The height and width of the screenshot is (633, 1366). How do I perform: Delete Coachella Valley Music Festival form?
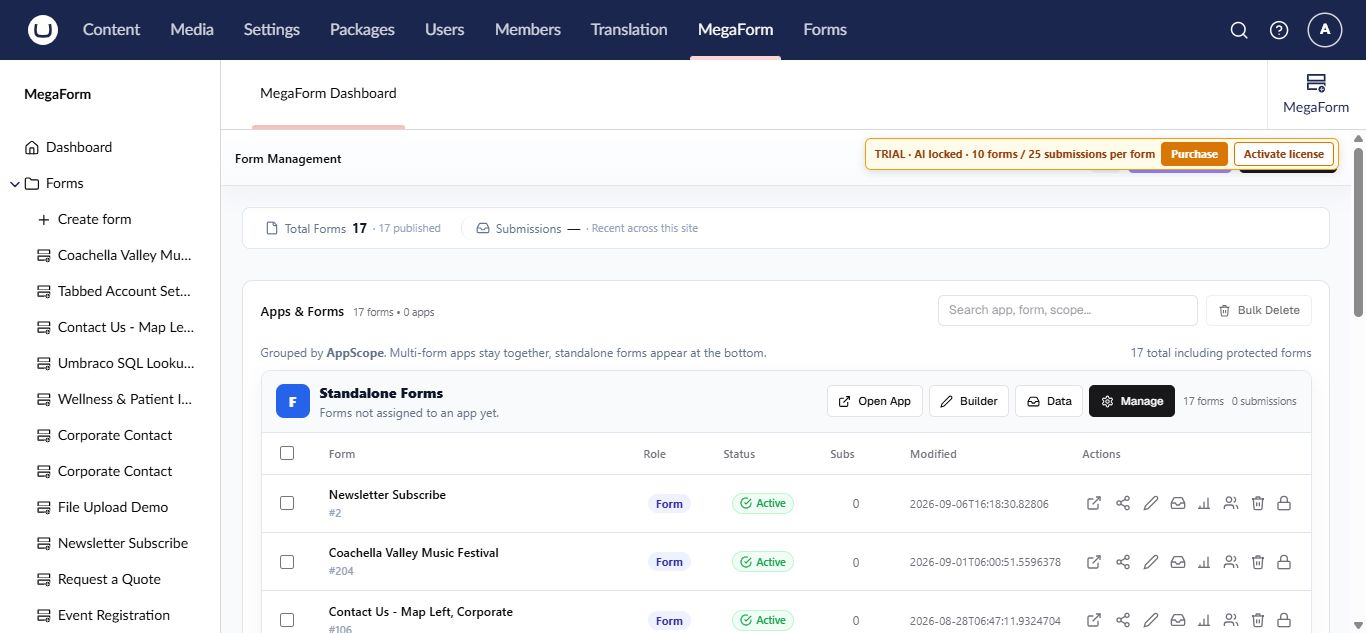pyautogui.click(x=1258, y=562)
